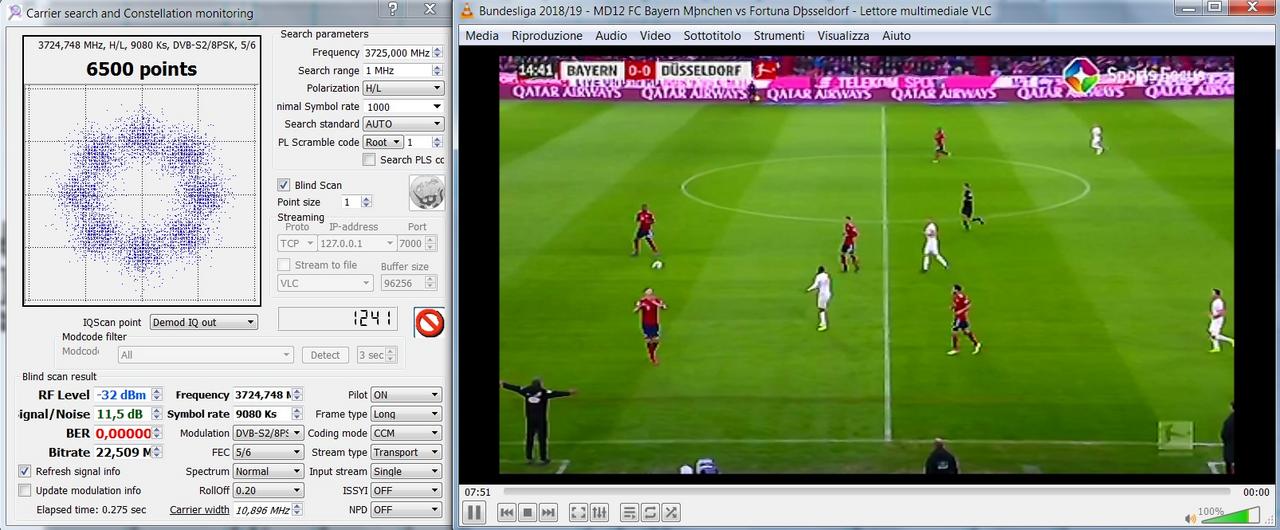Toggle loop mode in VLC
Screen dimensions: 1280x530
pos(650,512)
